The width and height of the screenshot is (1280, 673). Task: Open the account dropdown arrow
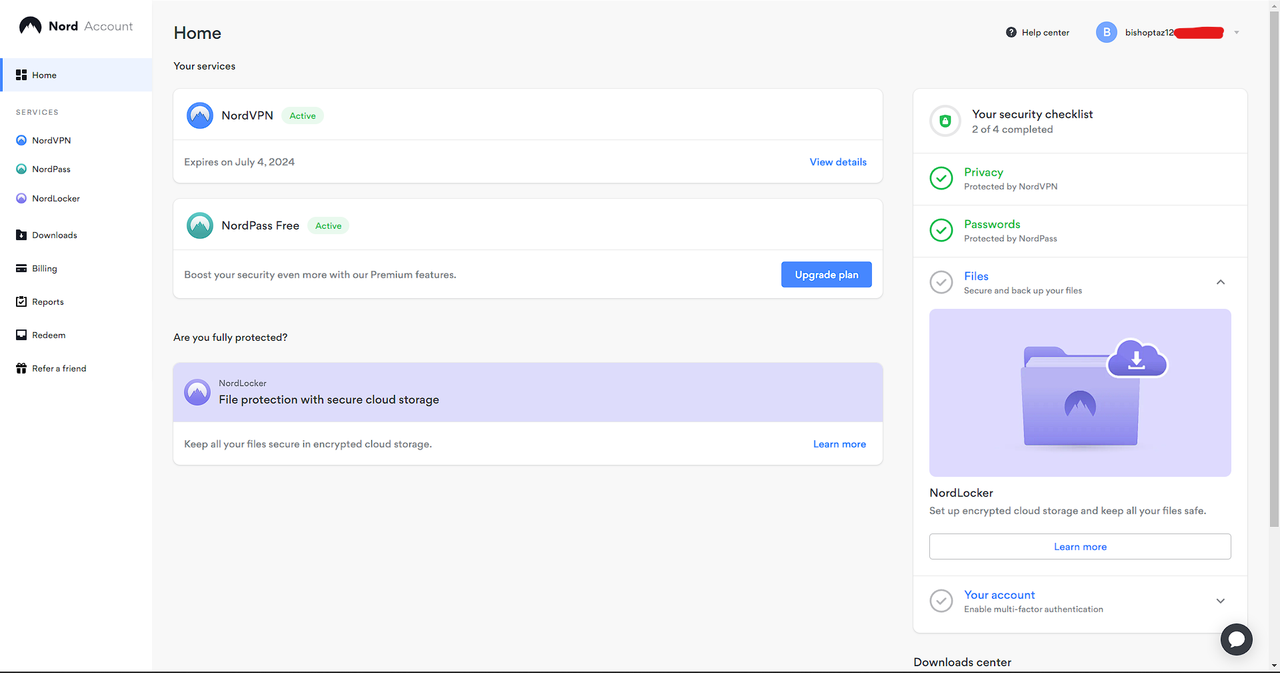[1237, 33]
